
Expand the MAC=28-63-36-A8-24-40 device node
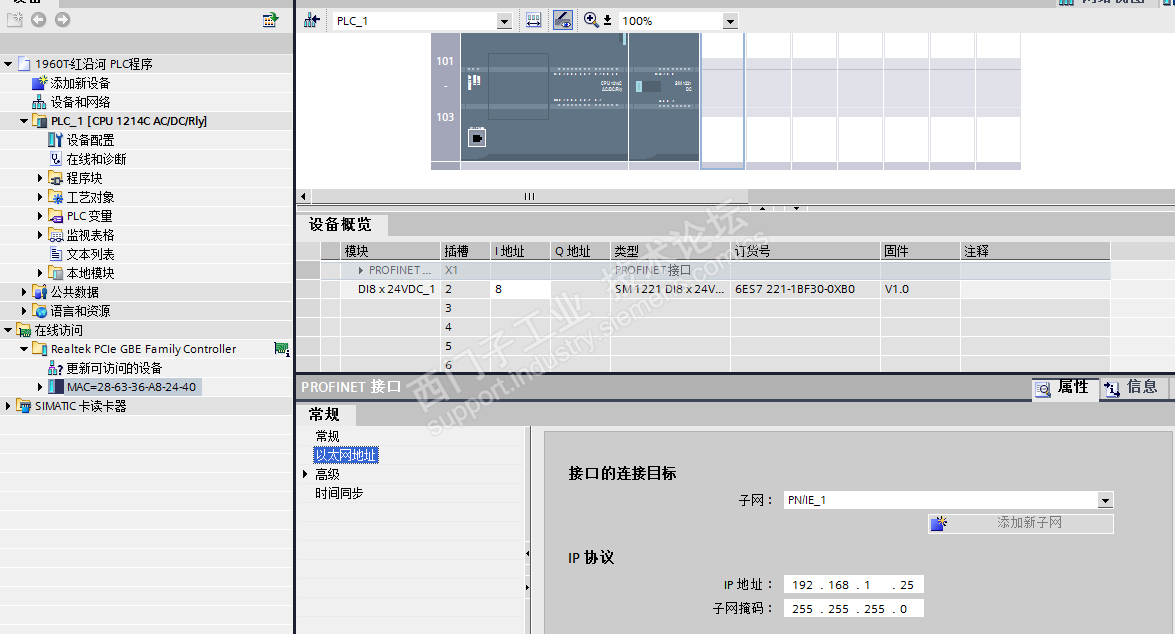pyautogui.click(x=40, y=387)
